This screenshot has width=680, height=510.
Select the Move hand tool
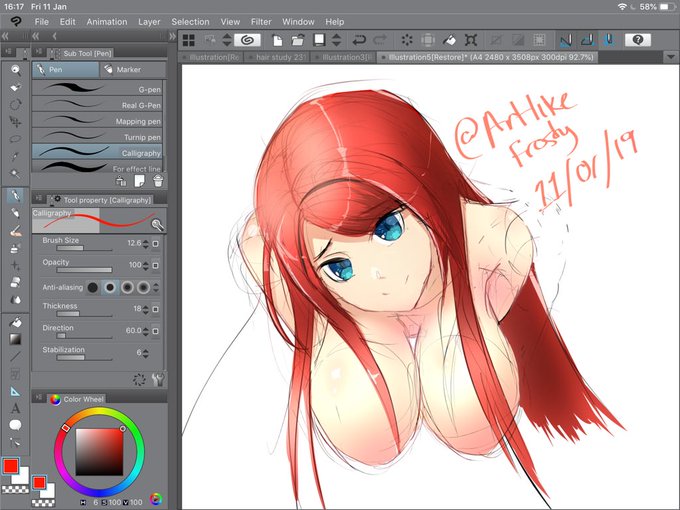(x=15, y=87)
